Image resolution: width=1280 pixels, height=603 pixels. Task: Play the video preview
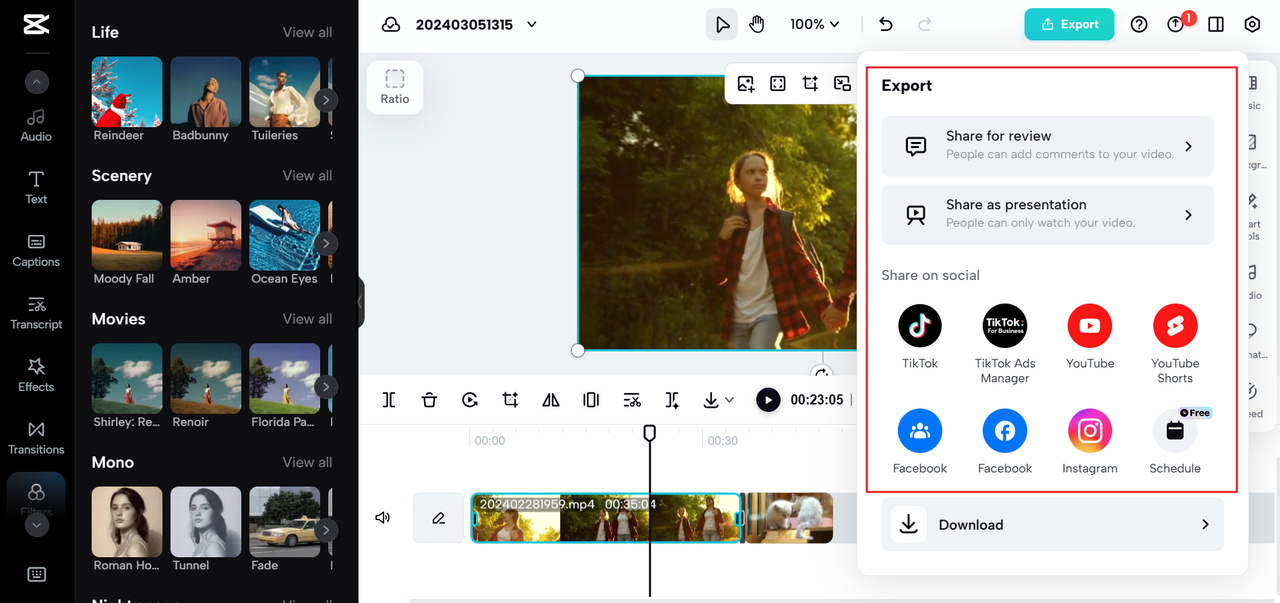tap(768, 400)
